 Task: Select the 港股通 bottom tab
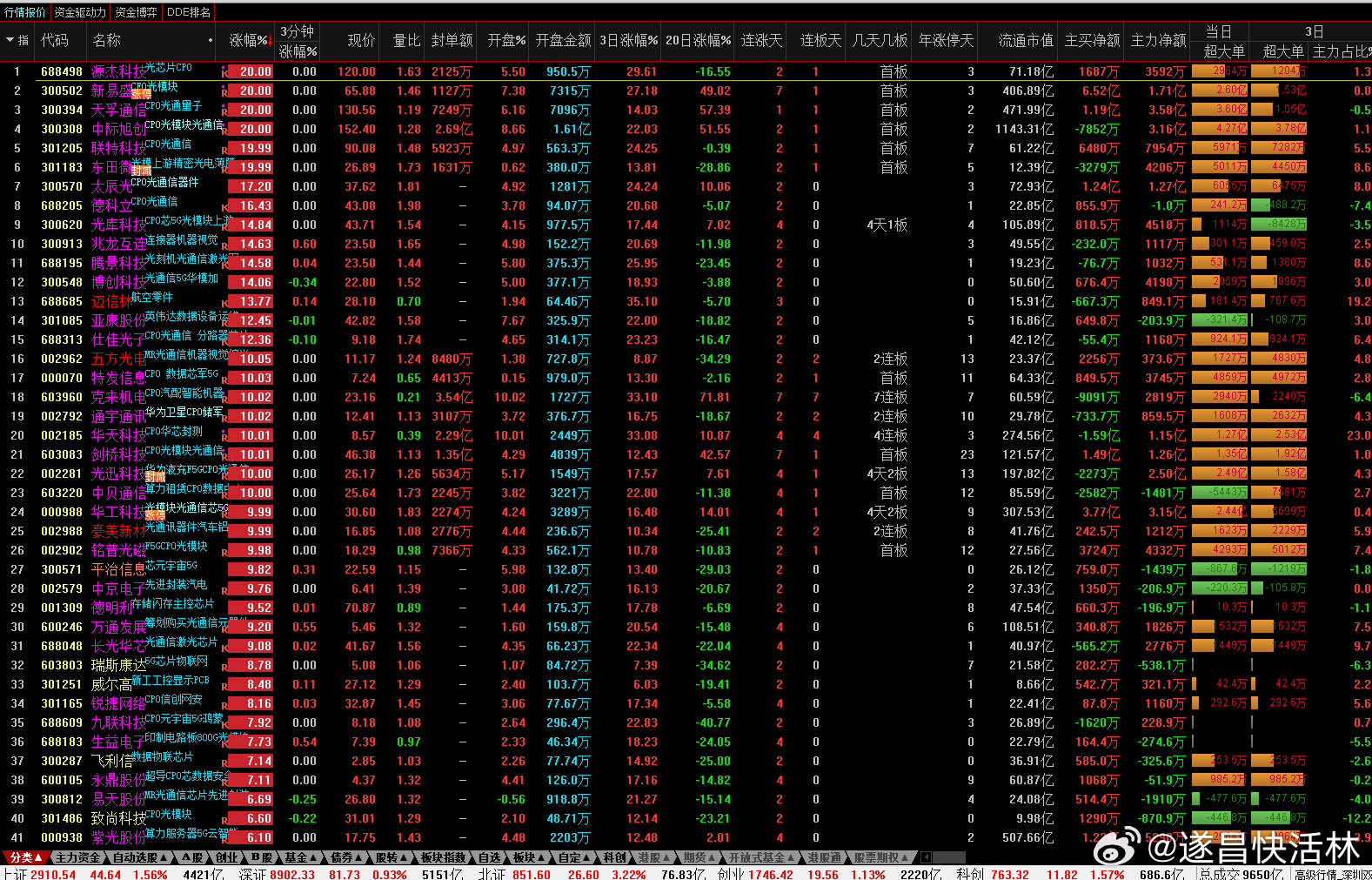(x=824, y=857)
